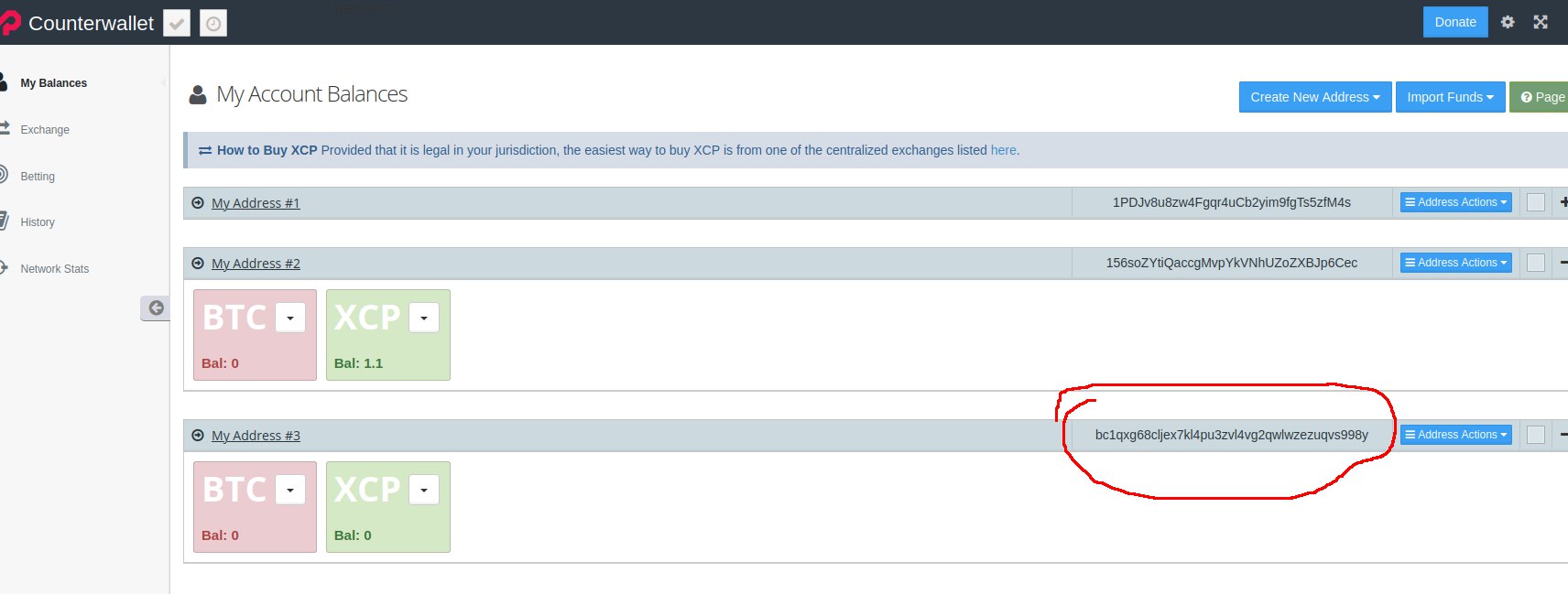Click arrow icon beside My Address #2
The width and height of the screenshot is (1568, 594).
pyautogui.click(x=198, y=264)
